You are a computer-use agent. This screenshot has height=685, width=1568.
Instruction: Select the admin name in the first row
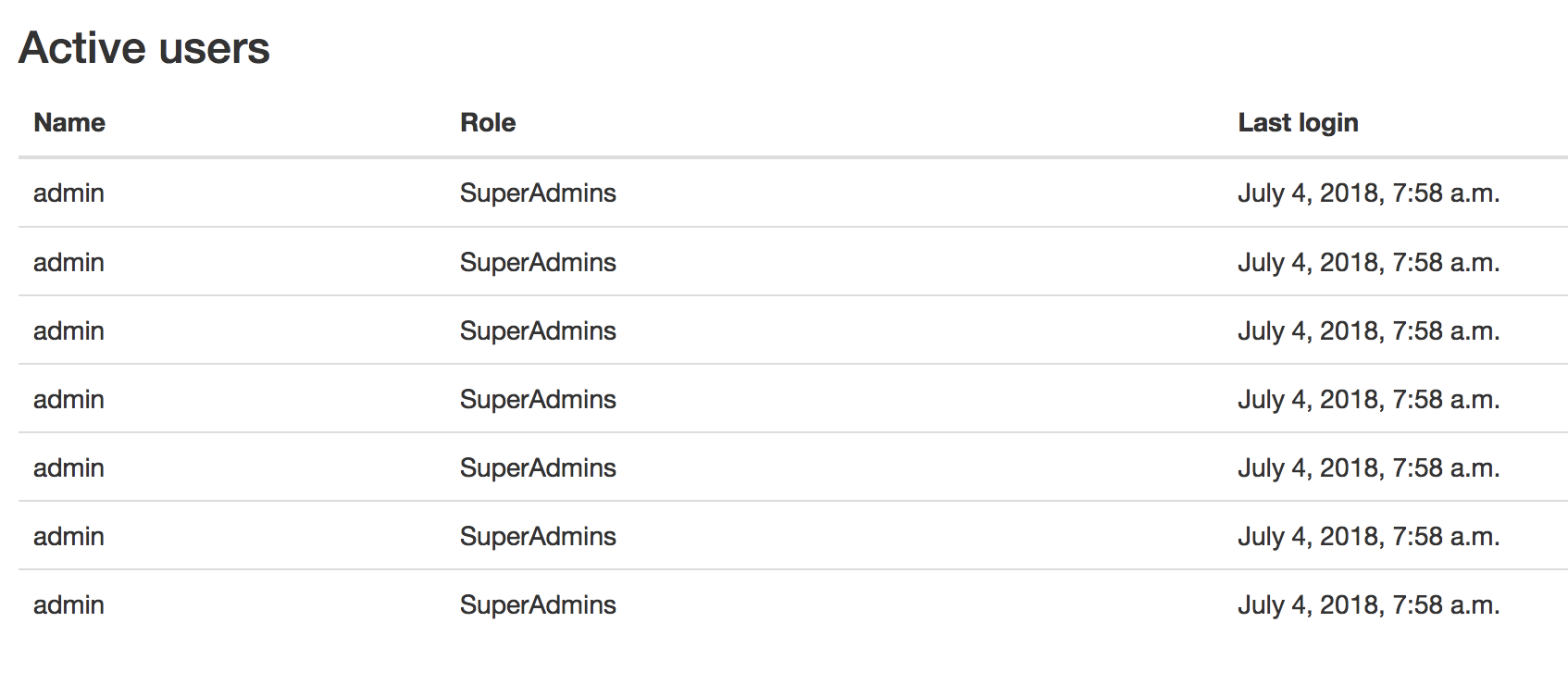pyautogui.click(x=68, y=193)
